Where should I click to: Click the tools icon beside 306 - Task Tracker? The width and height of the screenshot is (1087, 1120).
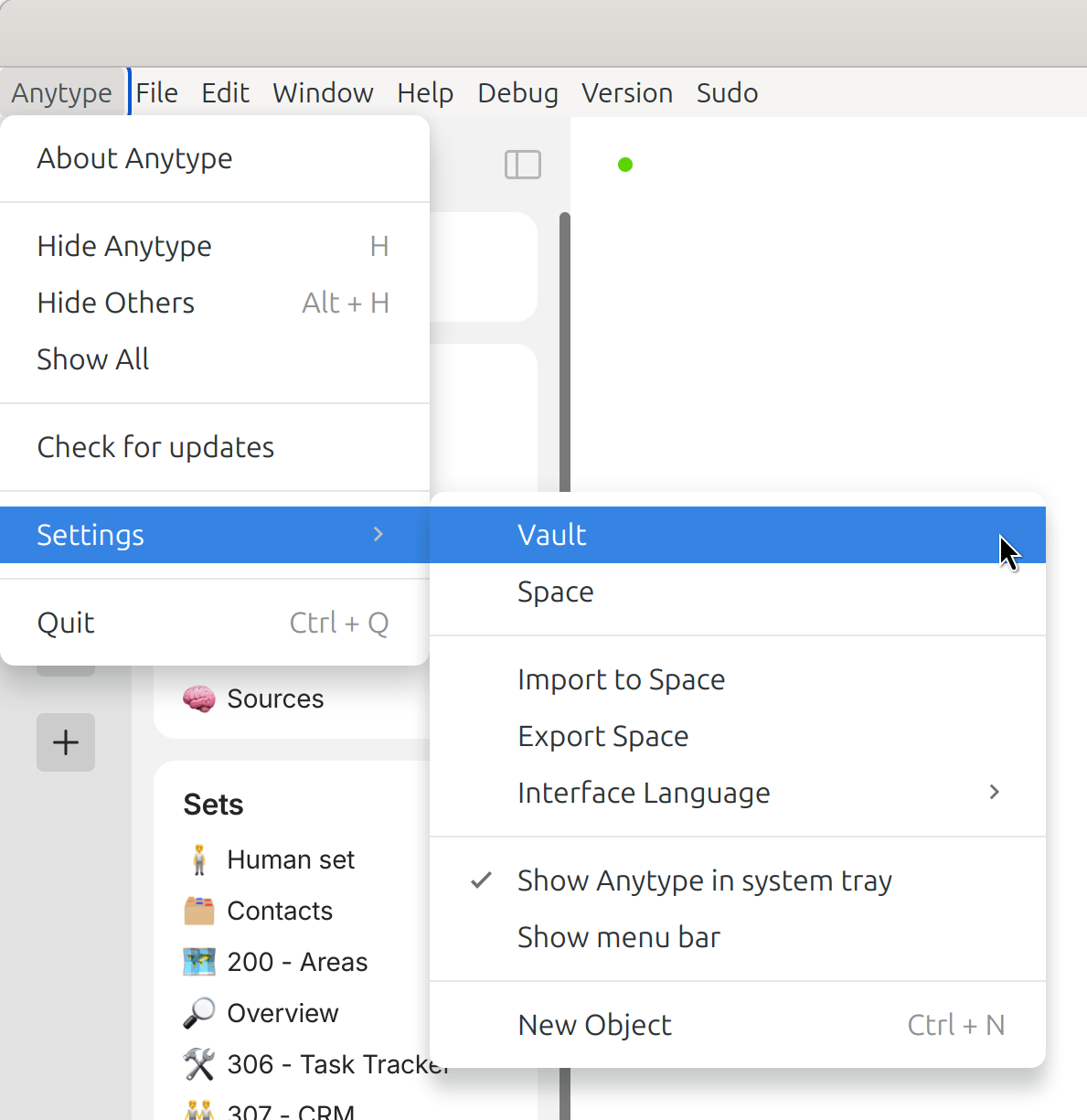(199, 1064)
